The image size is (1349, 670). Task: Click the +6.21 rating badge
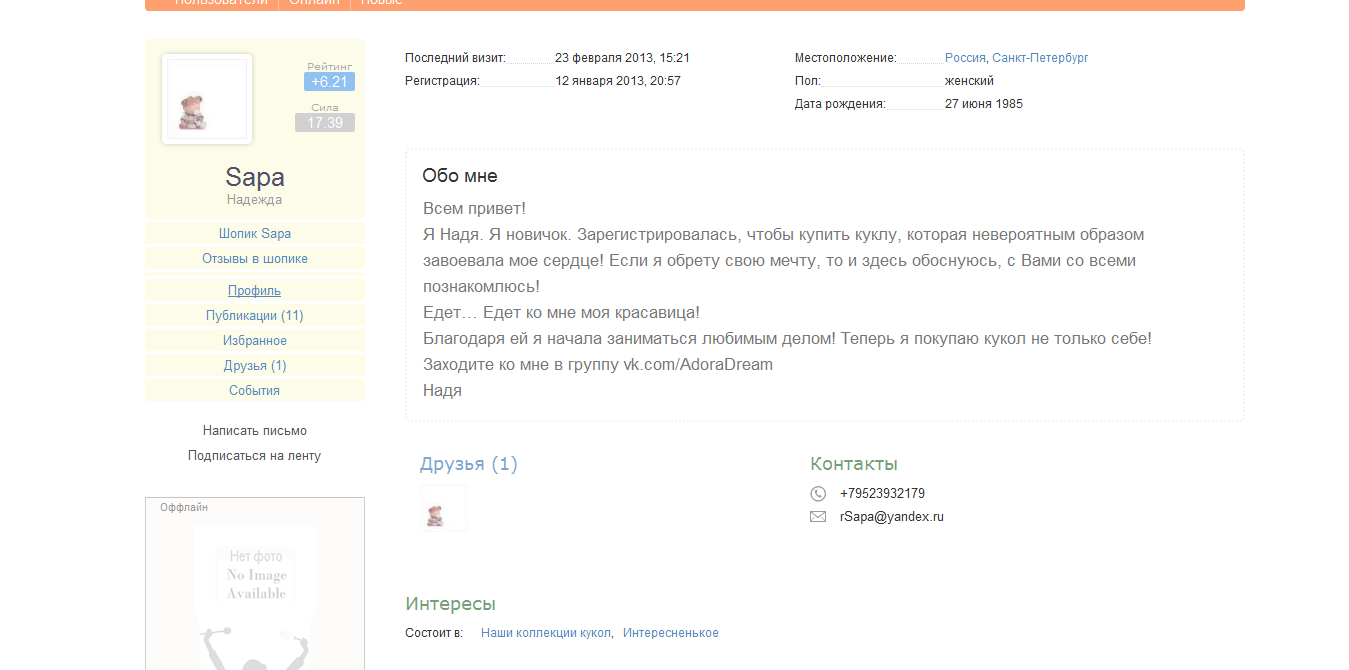(329, 82)
